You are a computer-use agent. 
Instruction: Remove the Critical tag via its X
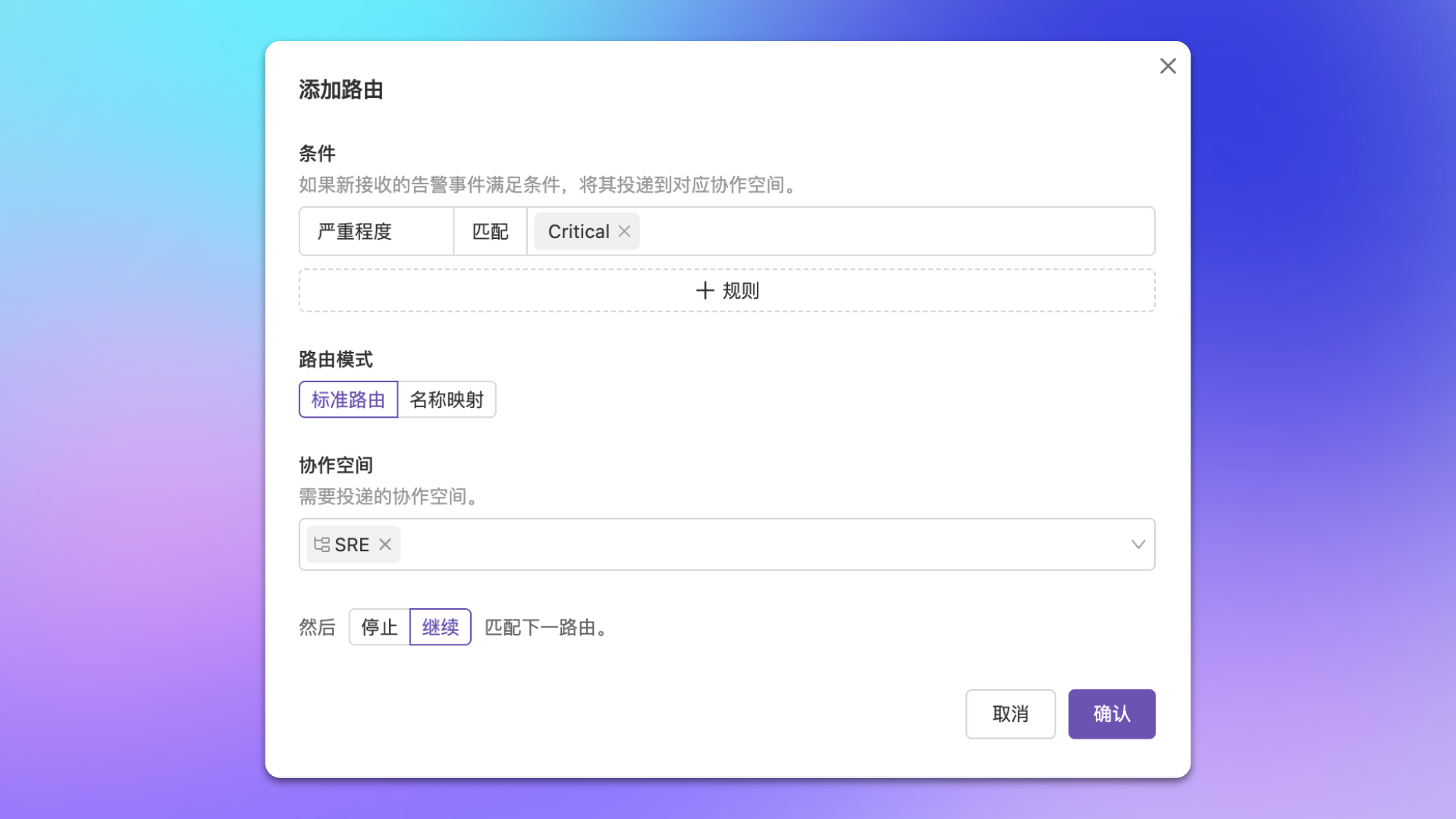[x=624, y=231]
